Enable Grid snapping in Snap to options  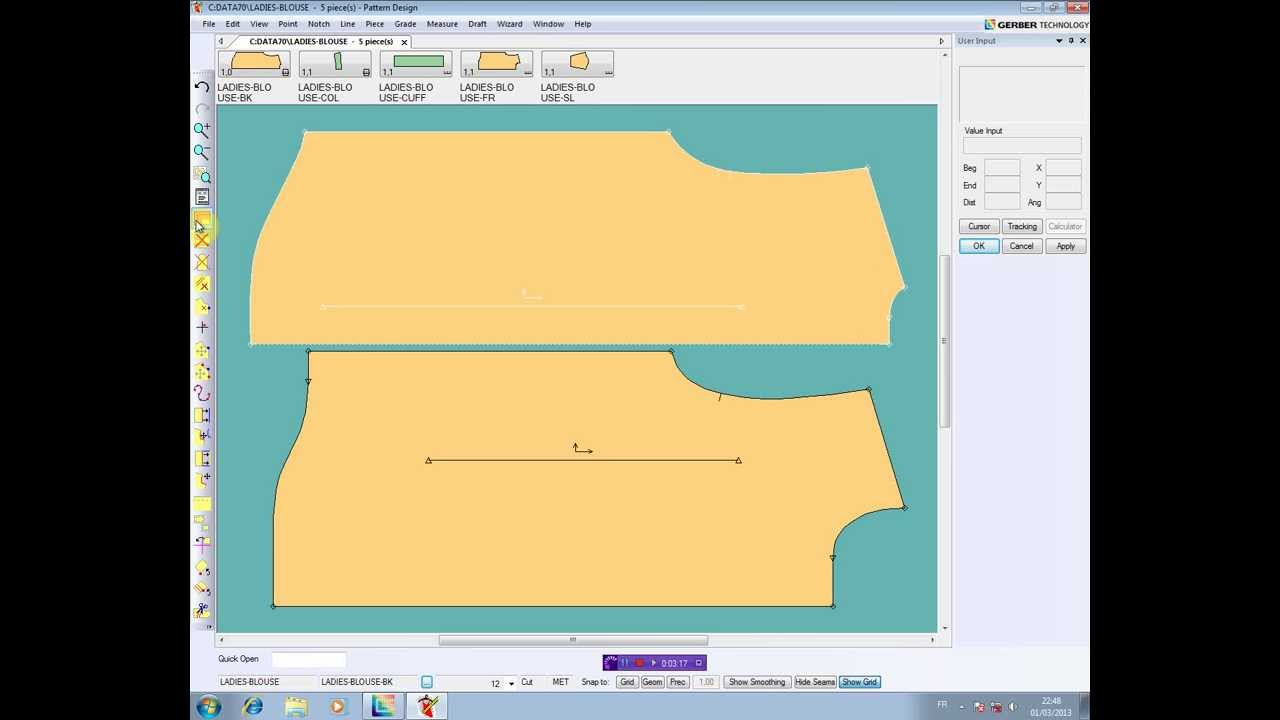tap(627, 682)
